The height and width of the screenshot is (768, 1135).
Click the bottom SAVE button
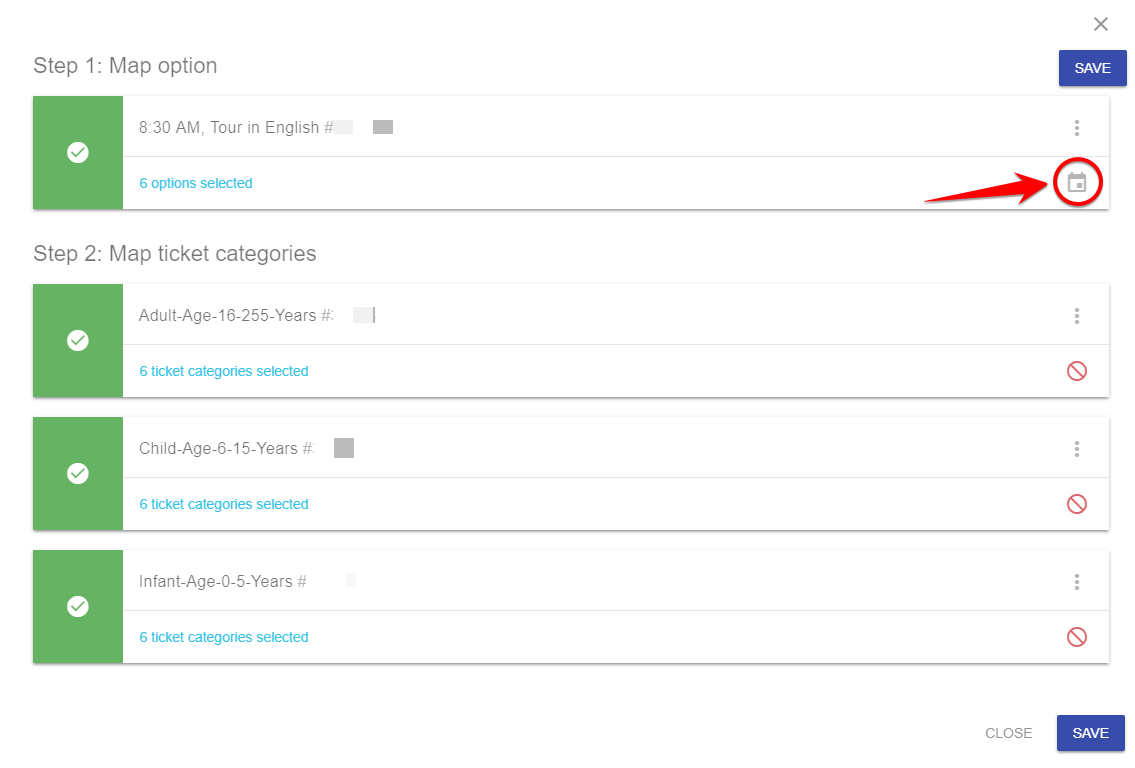[1091, 733]
